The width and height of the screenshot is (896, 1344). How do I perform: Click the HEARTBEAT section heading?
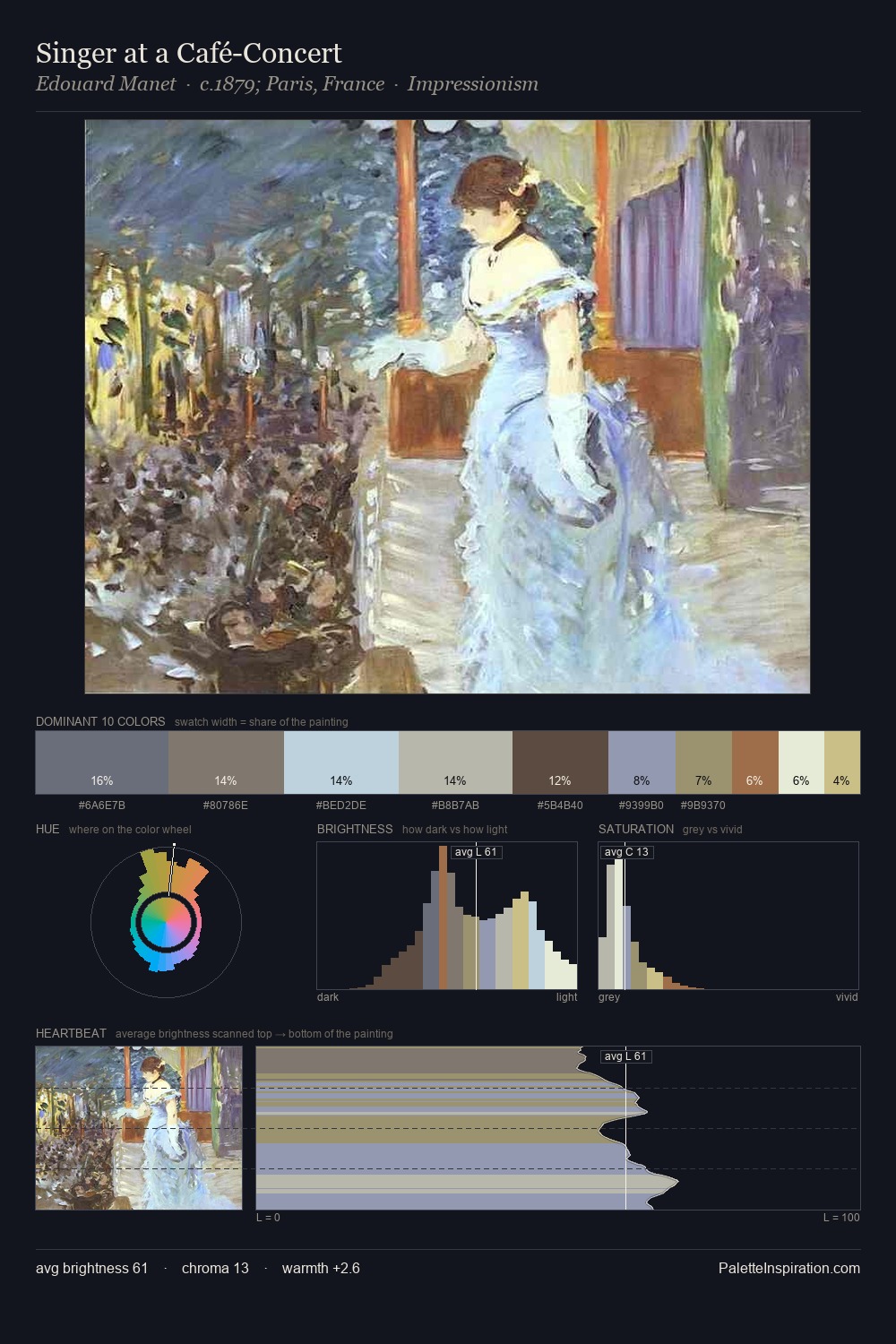point(71,1033)
